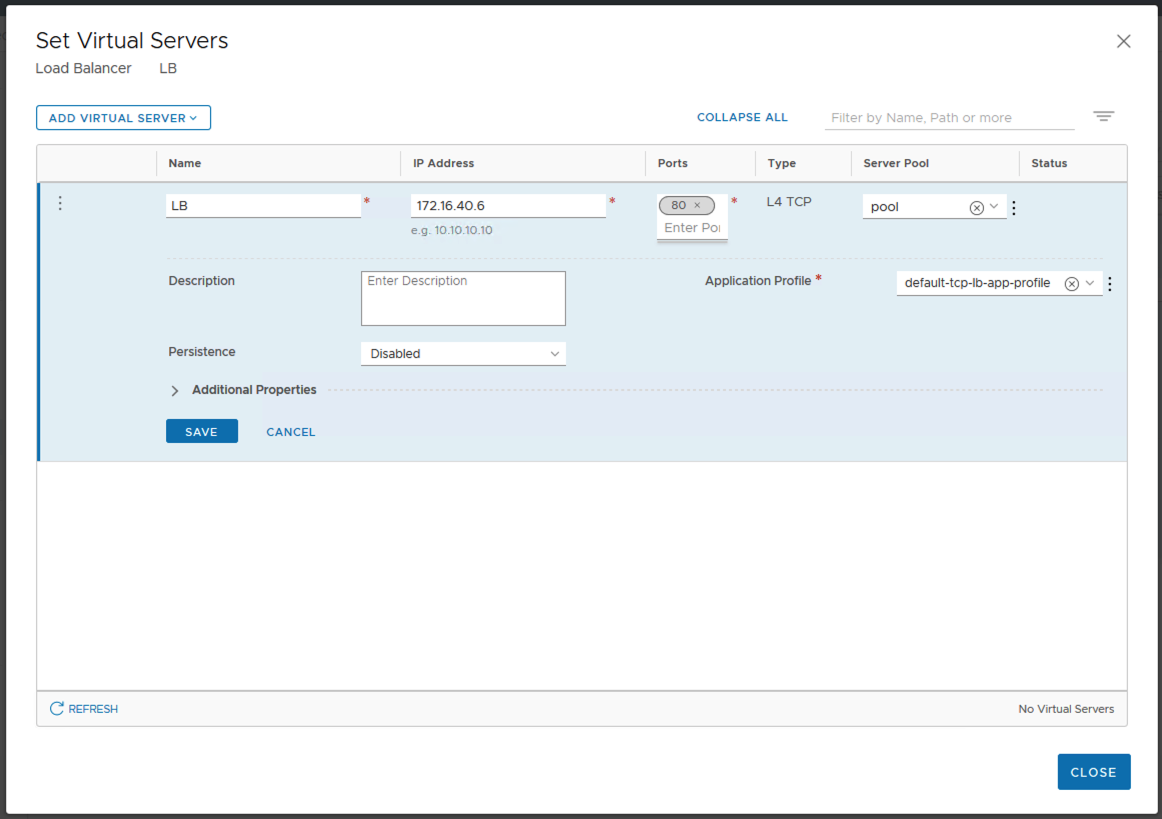Viewport: 1162px width, 819px height.
Task: Open row actions vertical ellipsis menu
Action: pyautogui.click(x=60, y=203)
